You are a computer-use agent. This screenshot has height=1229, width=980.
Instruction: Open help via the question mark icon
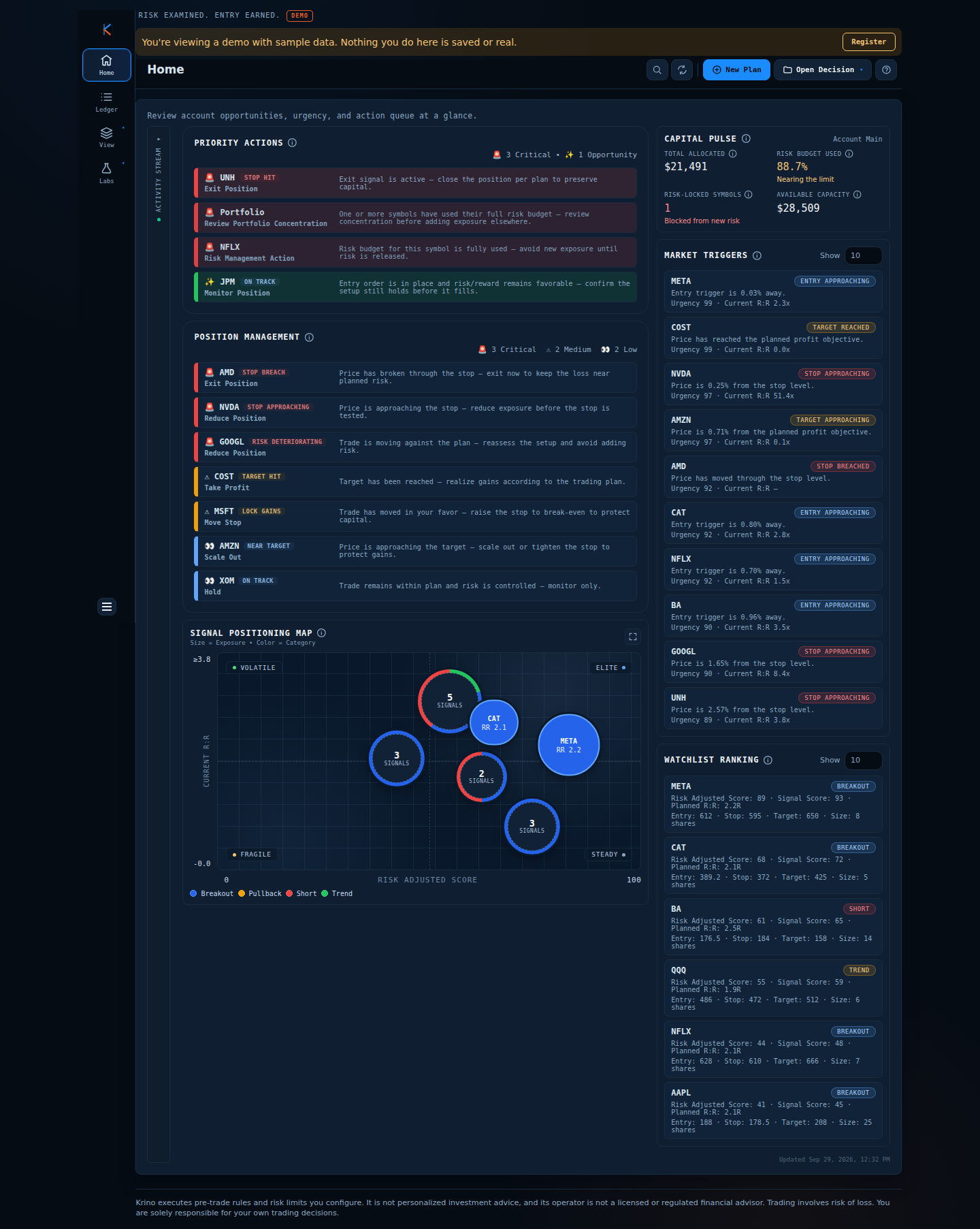point(886,69)
